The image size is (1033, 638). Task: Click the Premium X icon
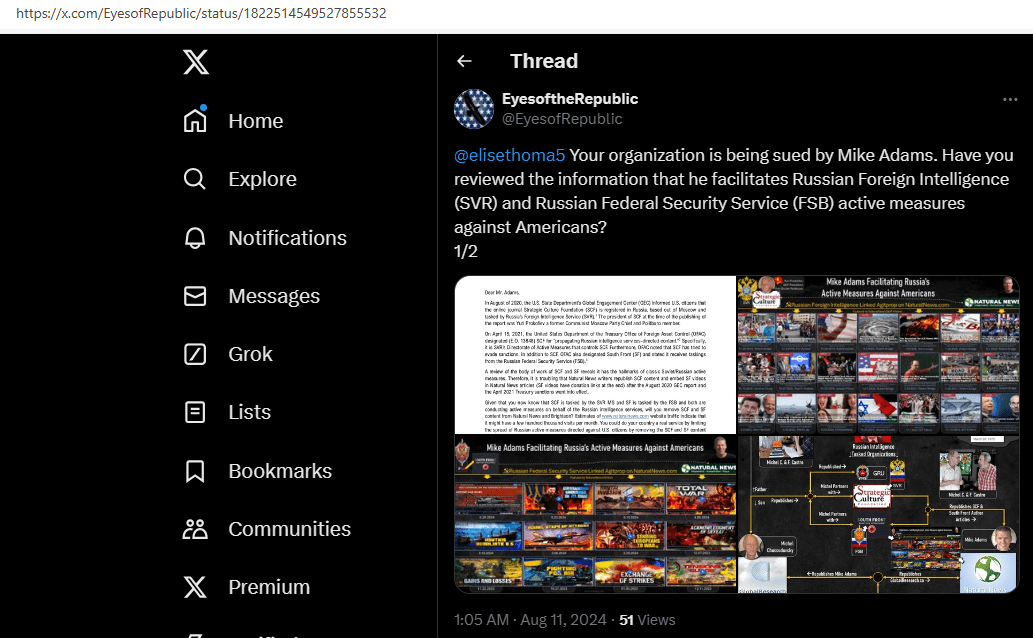coord(195,587)
